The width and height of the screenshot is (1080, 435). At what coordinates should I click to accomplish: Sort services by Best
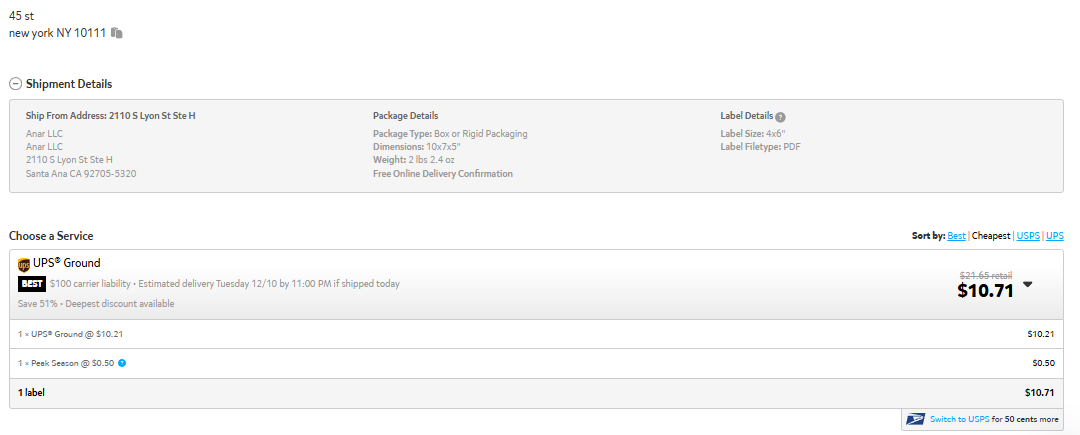(956, 236)
